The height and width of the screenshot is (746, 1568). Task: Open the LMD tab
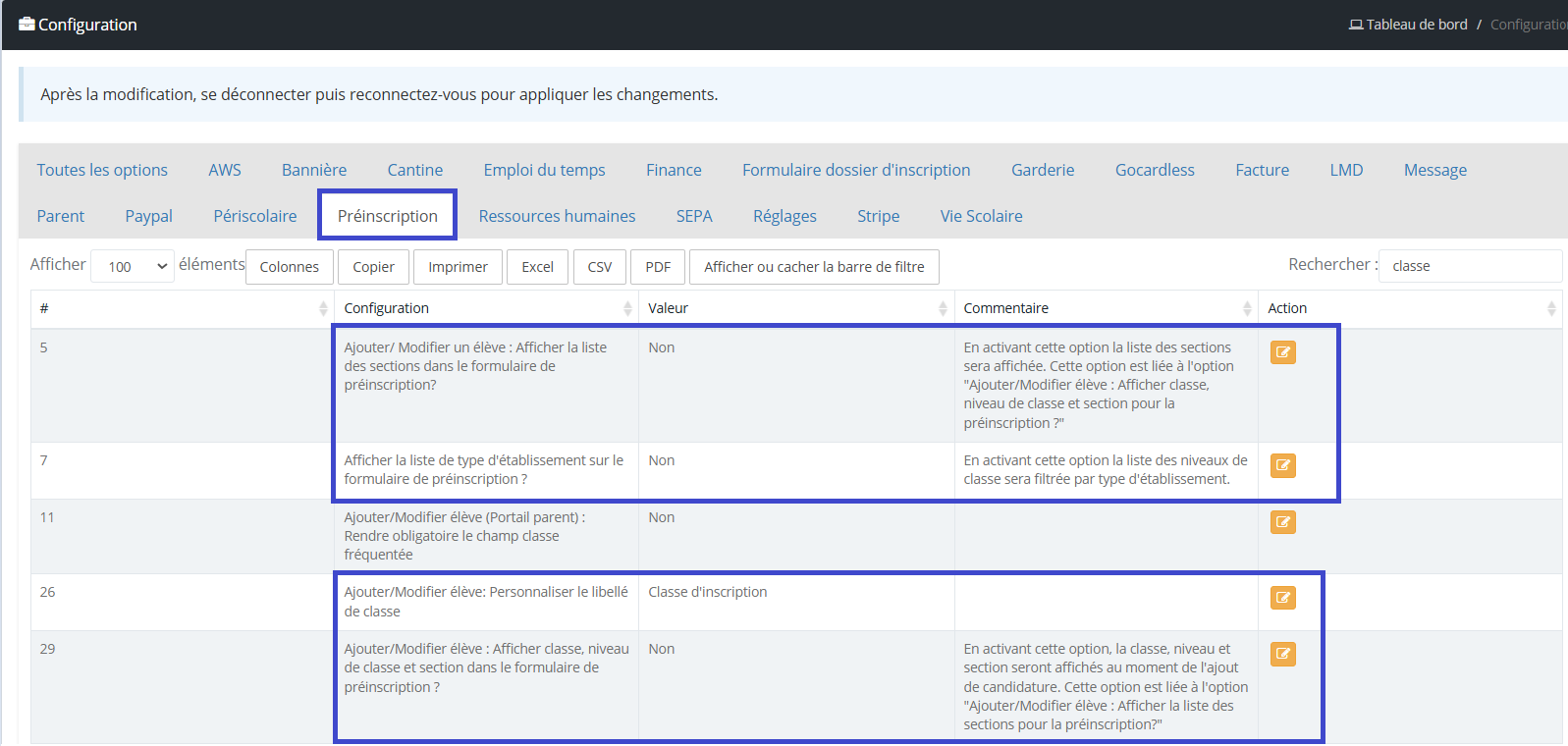point(1346,170)
